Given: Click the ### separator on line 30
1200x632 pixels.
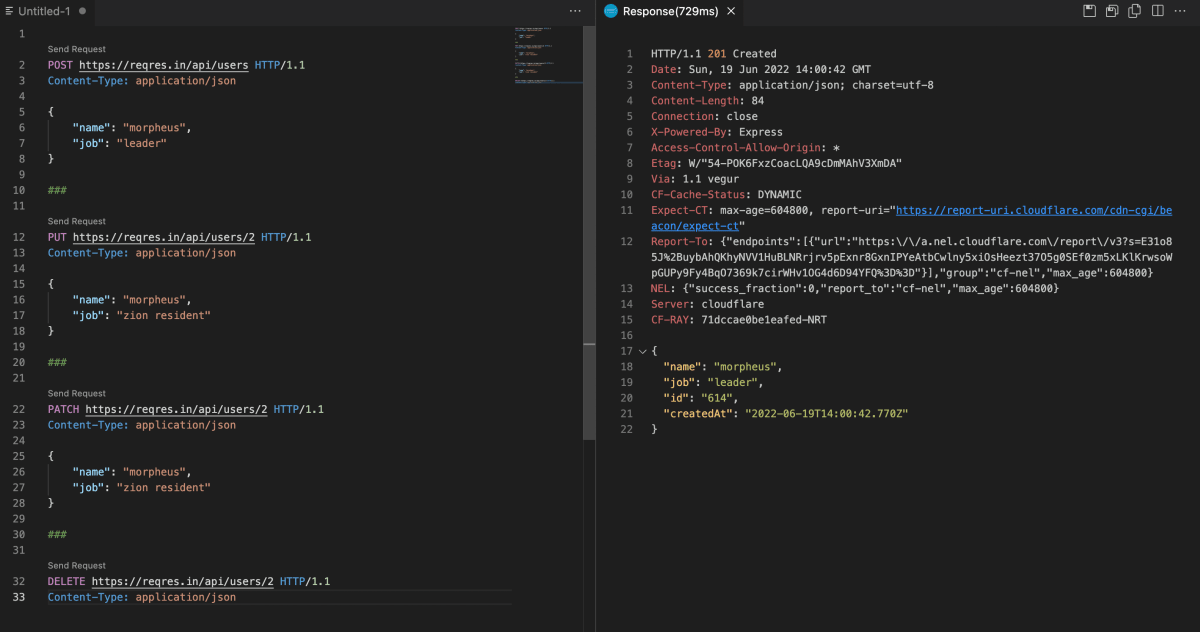Looking at the screenshot, I should tap(57, 534).
